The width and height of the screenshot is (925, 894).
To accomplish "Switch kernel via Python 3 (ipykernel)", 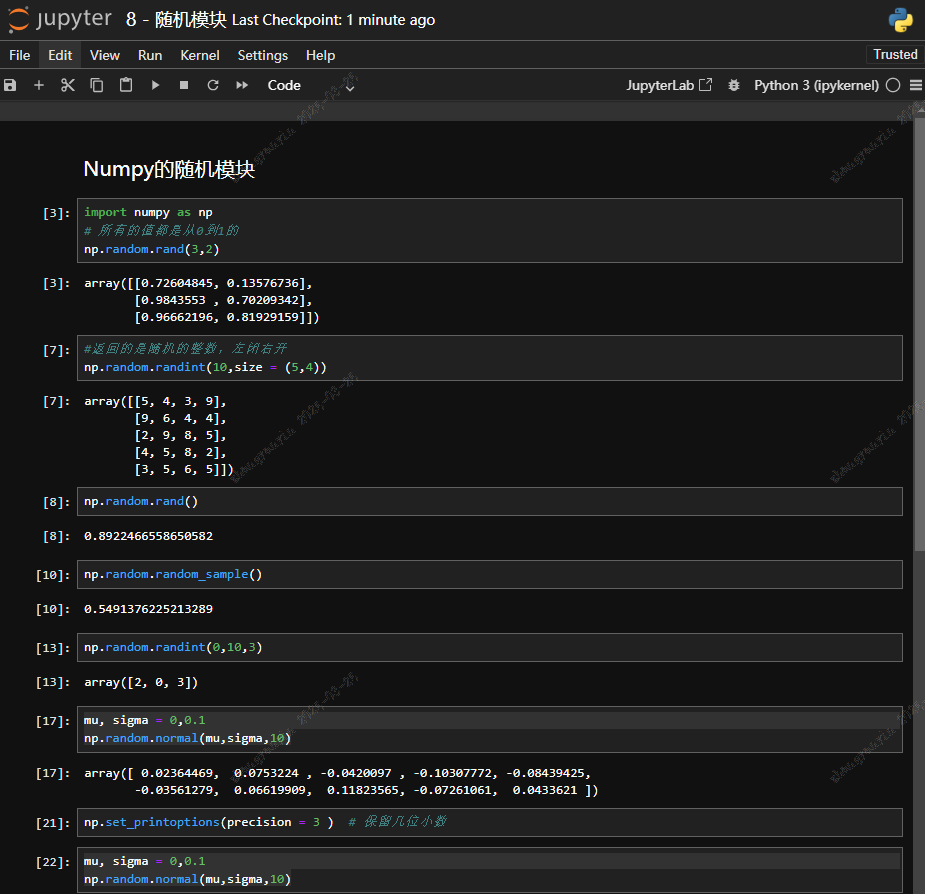I will (816, 86).
